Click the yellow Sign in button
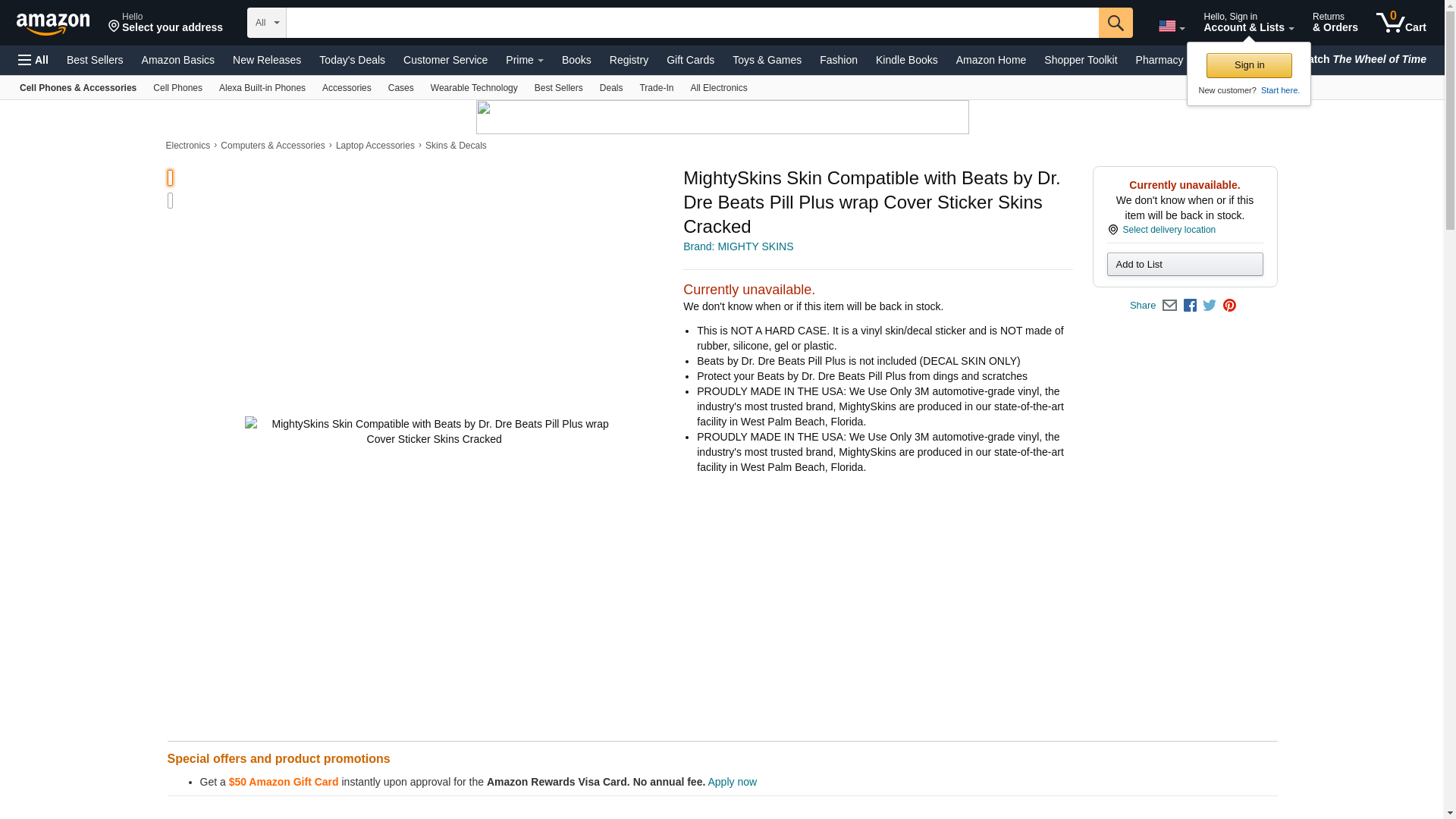This screenshot has width=1456, height=819. (1249, 65)
